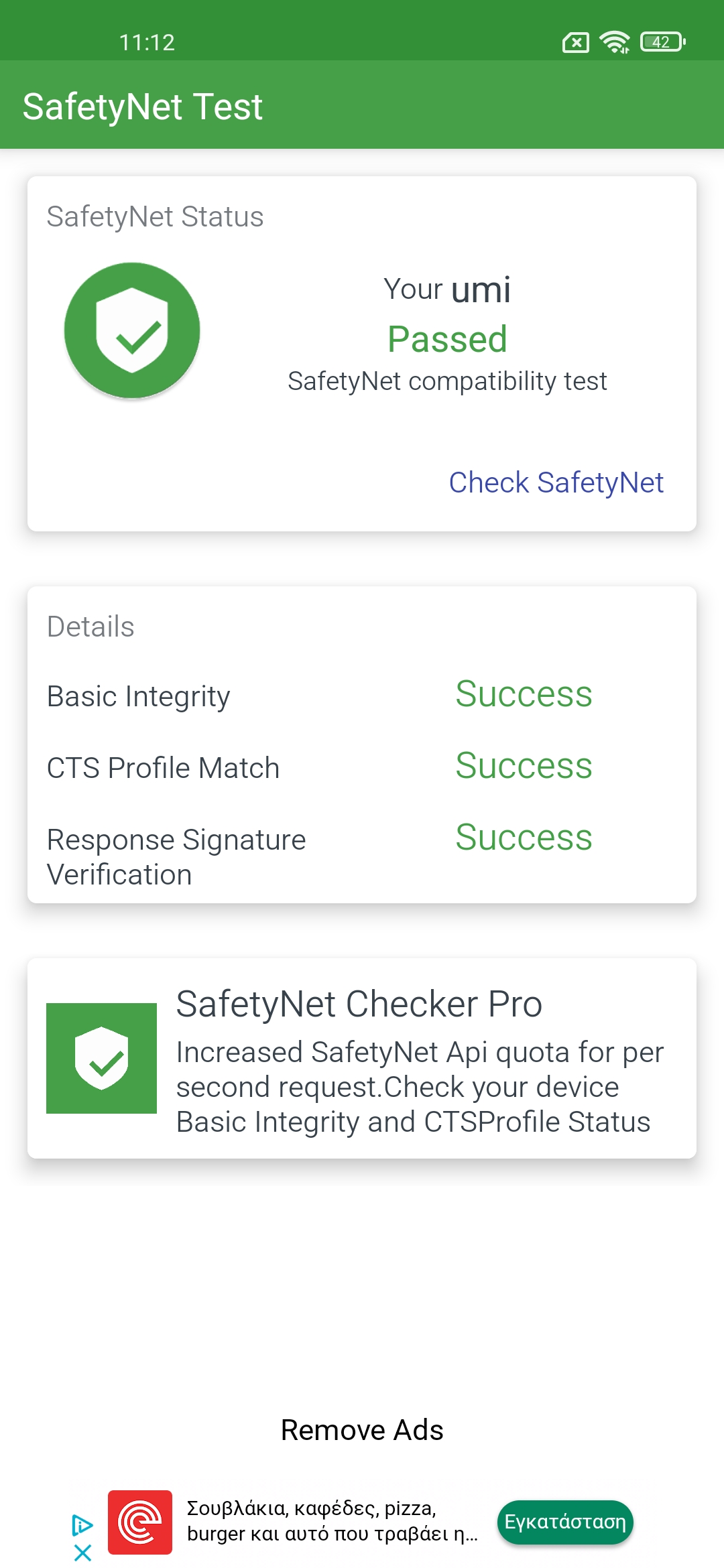Tap the Basic Integrity Success result
The image size is (724, 1568).
click(x=524, y=694)
